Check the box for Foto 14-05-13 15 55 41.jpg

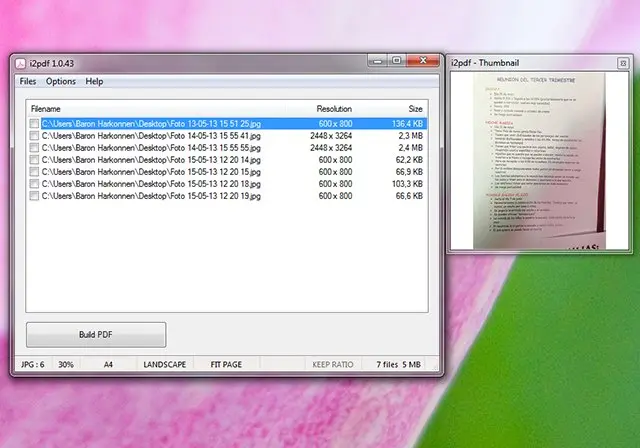pyautogui.click(x=35, y=136)
